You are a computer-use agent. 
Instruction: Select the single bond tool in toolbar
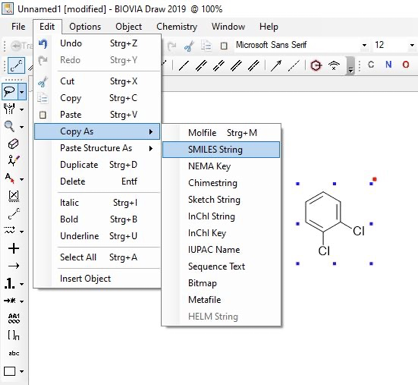coord(184,65)
